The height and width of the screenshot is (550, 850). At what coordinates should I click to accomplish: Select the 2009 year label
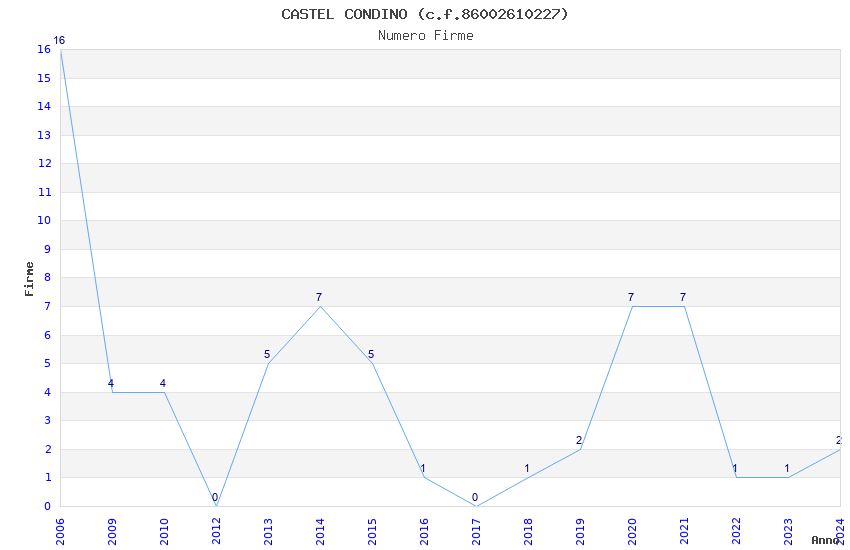click(112, 532)
